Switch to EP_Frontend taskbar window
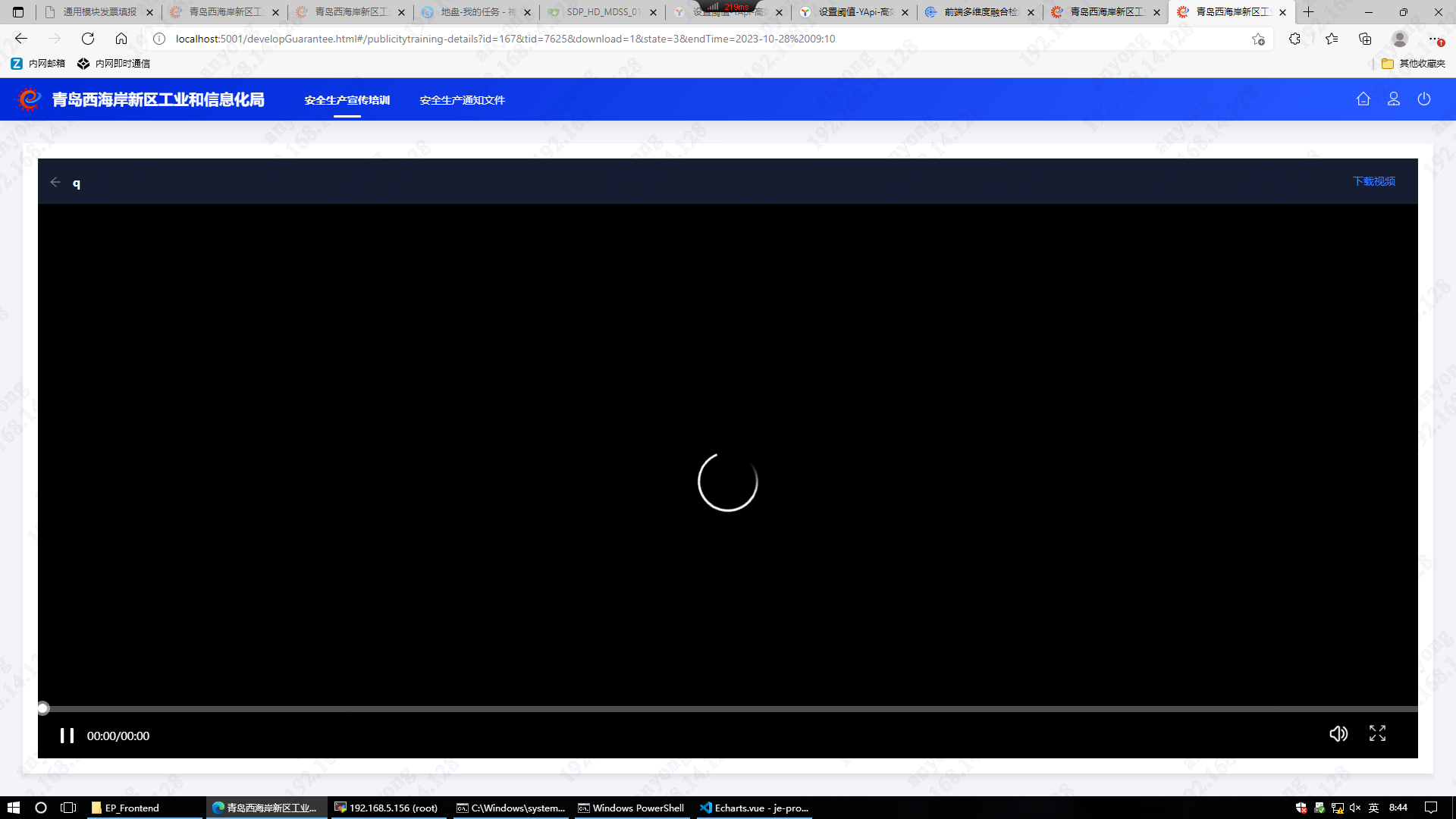The width and height of the screenshot is (1456, 819). (144, 808)
